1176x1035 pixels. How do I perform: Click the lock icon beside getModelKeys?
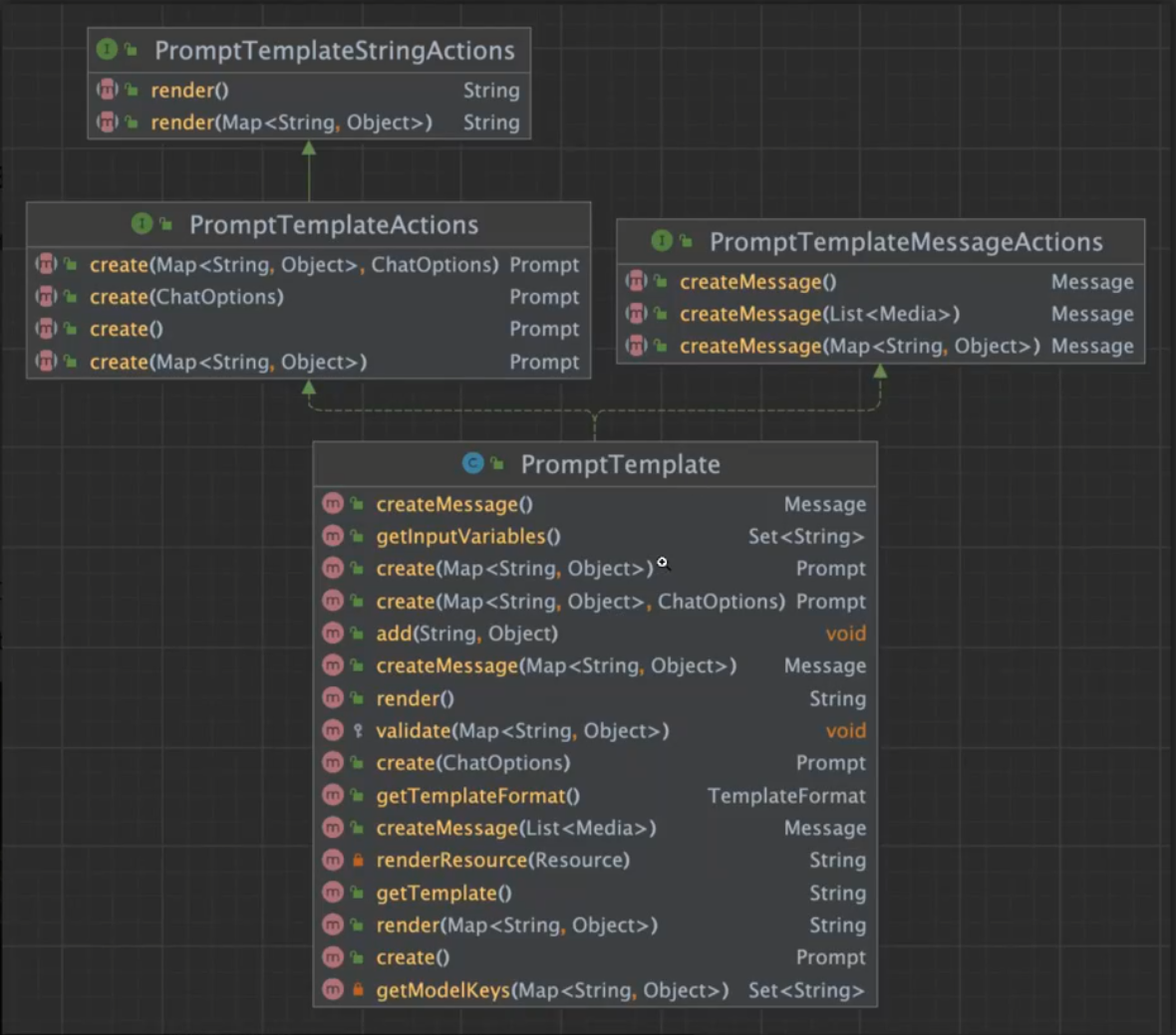pyautogui.click(x=358, y=990)
